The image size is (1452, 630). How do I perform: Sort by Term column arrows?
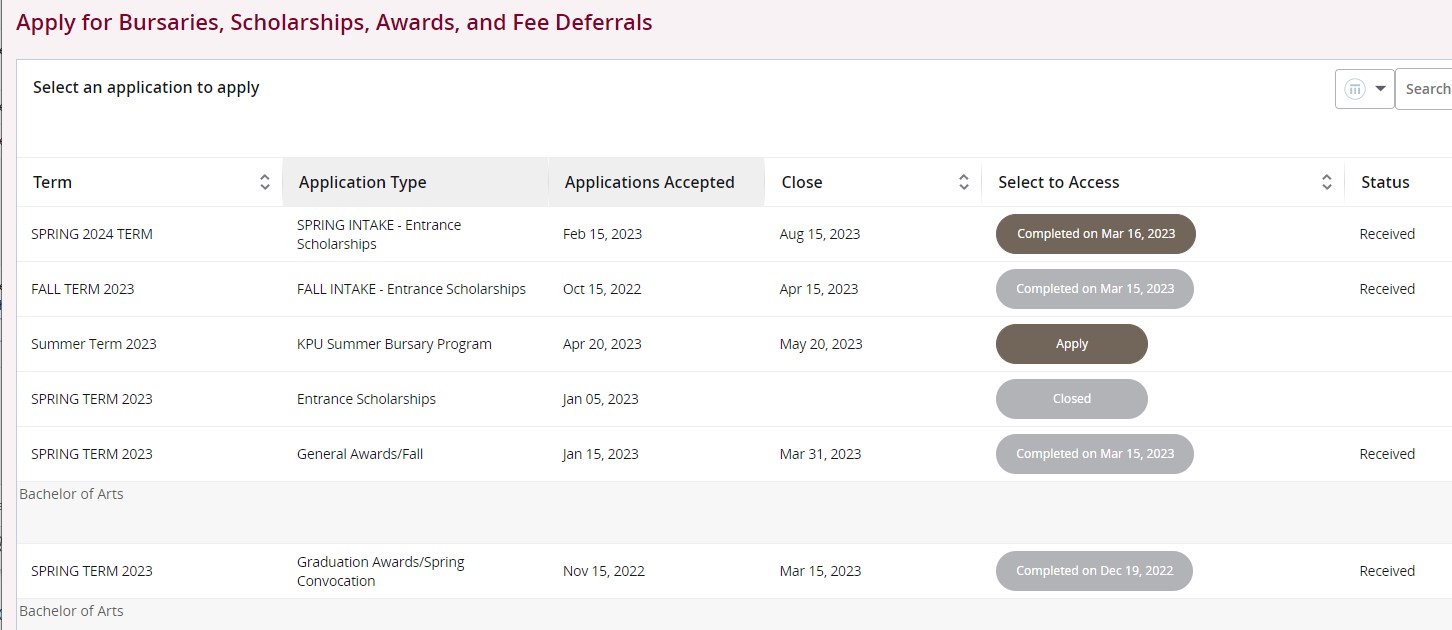point(264,182)
